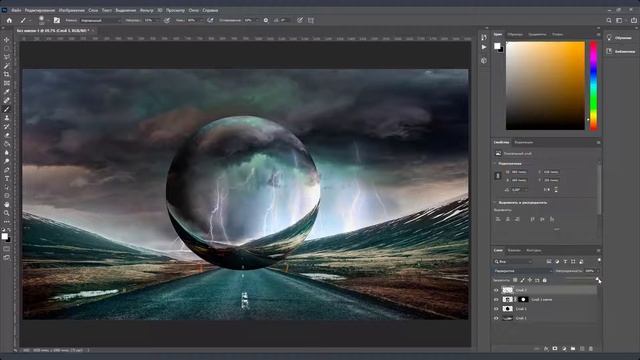Create new adjustment layer icon
Image resolution: width=640 pixels, height=360 pixels.
[x=564, y=349]
